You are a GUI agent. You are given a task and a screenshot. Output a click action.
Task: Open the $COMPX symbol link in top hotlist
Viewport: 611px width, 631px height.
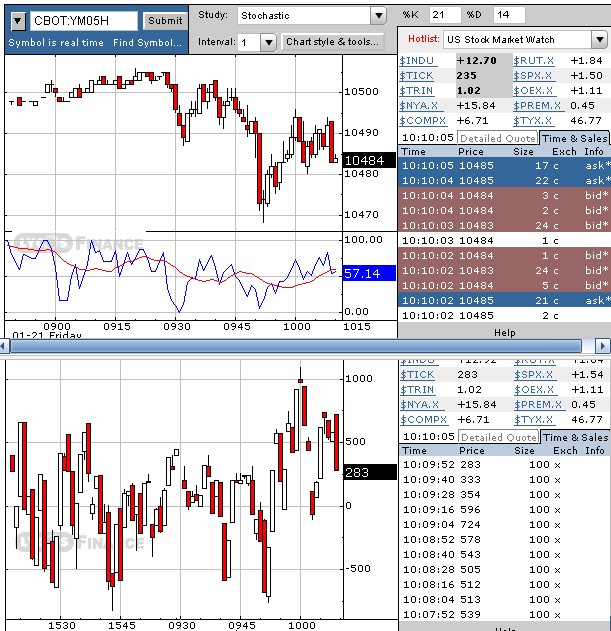click(423, 120)
